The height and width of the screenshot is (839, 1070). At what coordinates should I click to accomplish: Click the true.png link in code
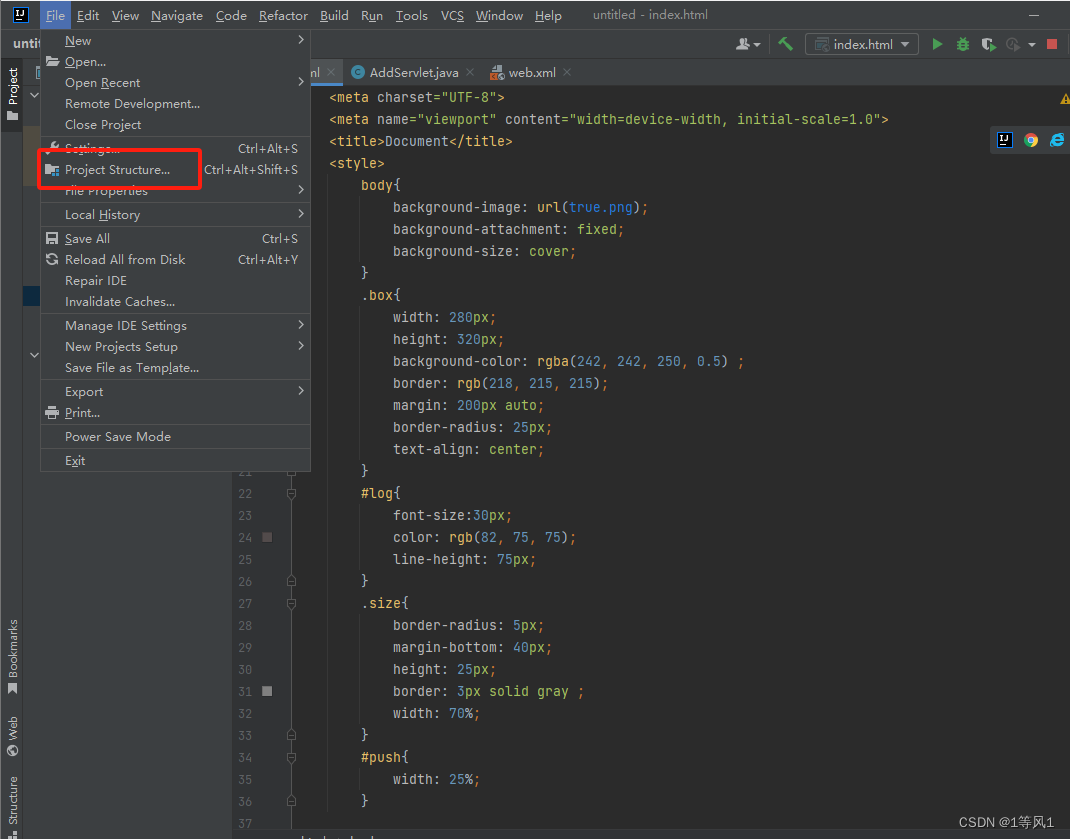(601, 208)
